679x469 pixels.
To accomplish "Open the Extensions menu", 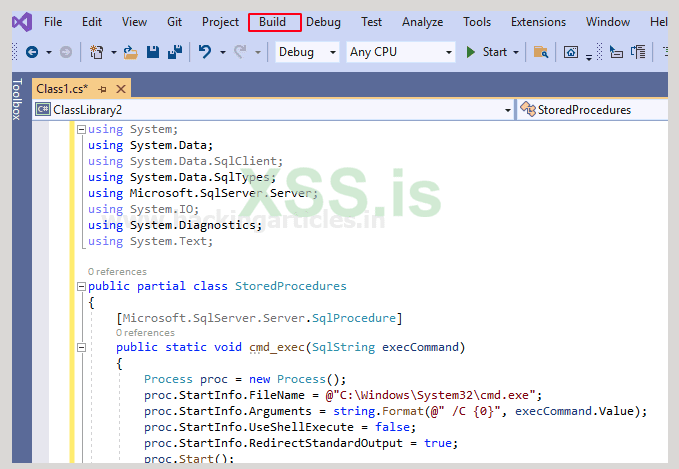I will [x=538, y=22].
